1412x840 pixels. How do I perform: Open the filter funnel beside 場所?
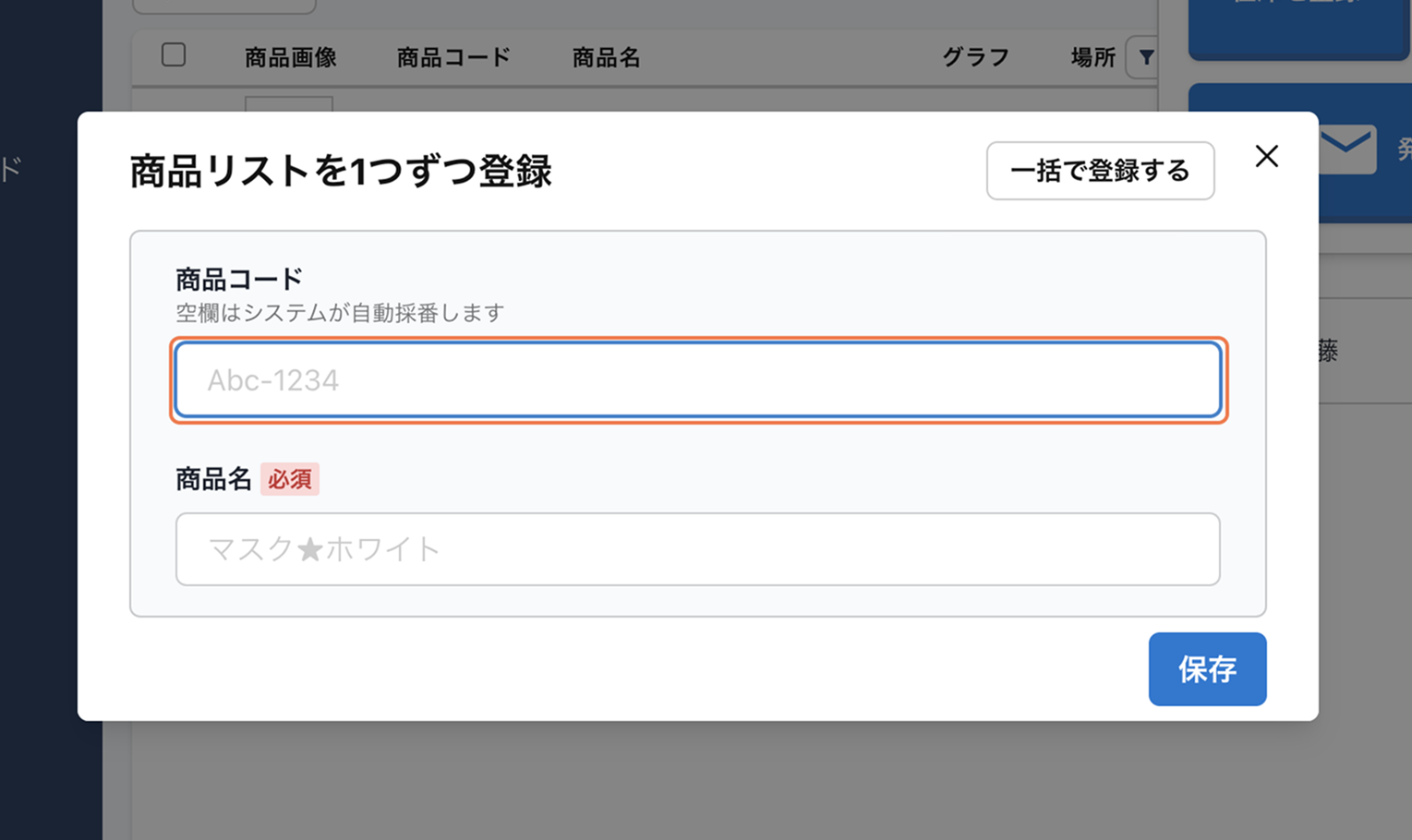coord(1145,58)
